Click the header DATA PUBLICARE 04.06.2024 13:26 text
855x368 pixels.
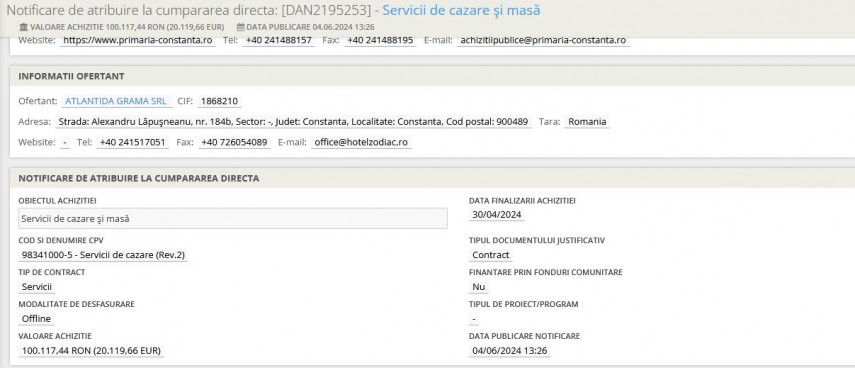(310, 27)
